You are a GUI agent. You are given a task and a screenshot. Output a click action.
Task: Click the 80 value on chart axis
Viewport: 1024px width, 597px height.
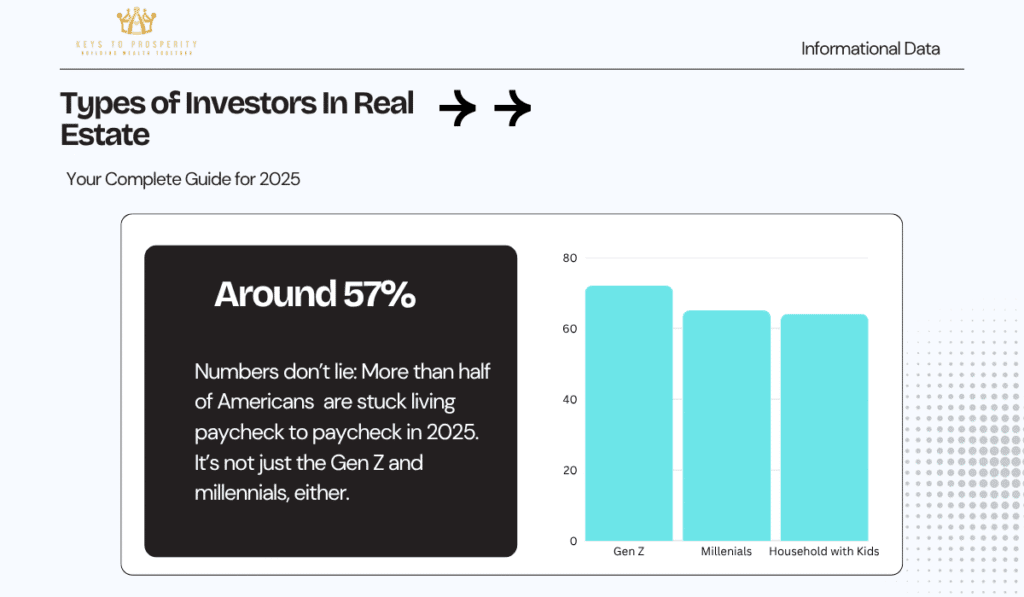pyautogui.click(x=569, y=258)
